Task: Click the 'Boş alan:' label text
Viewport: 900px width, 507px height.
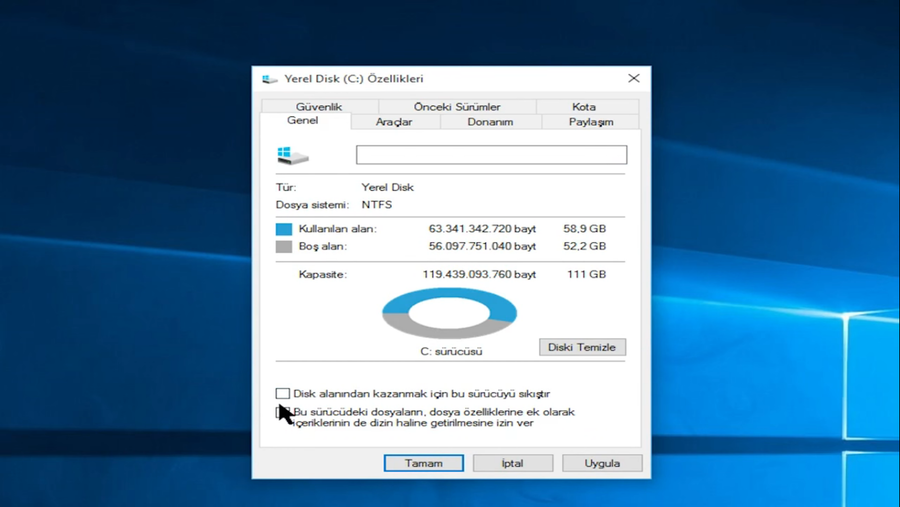Action: pos(323,246)
